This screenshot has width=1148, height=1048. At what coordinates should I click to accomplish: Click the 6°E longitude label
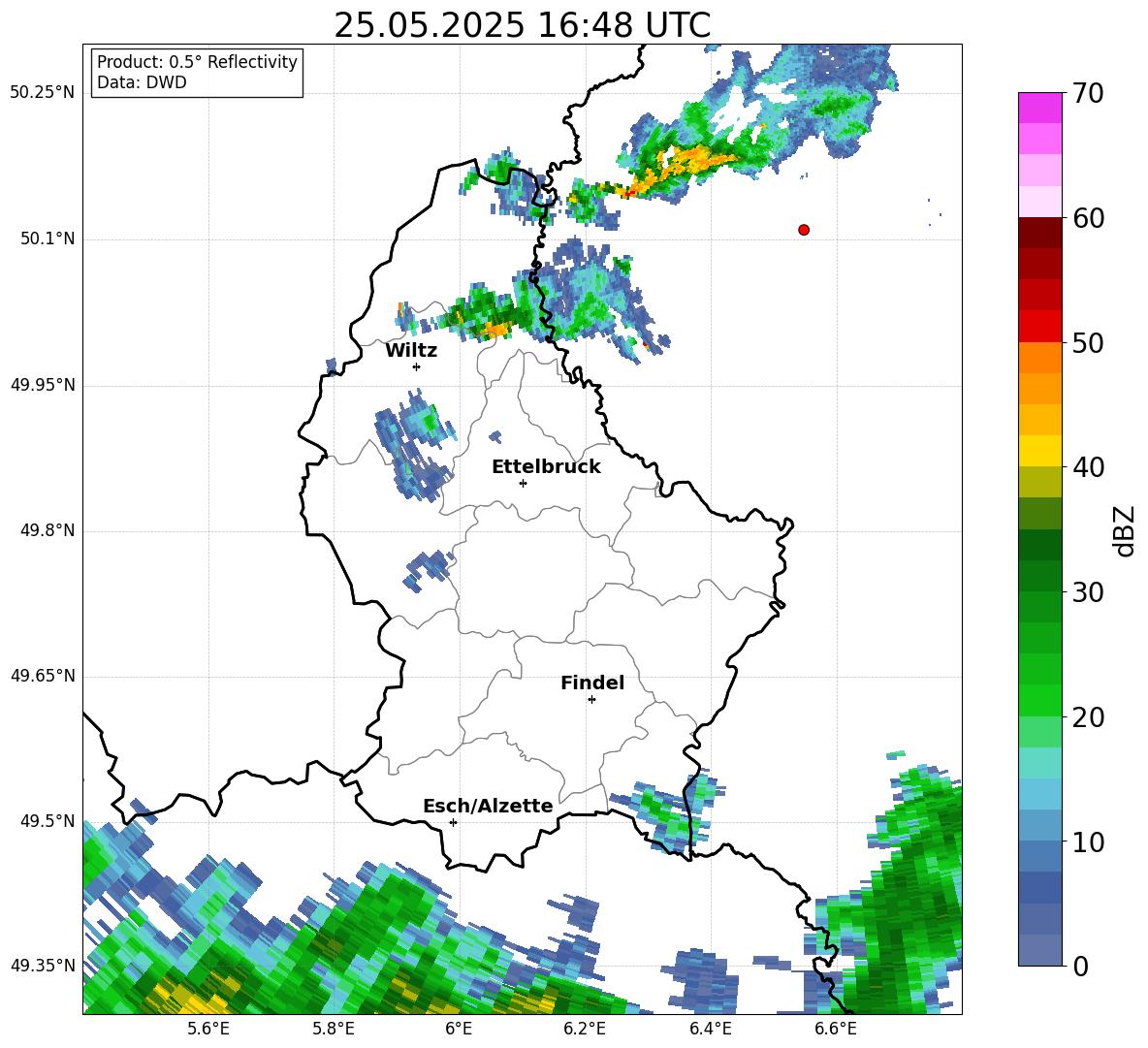coord(459,1029)
